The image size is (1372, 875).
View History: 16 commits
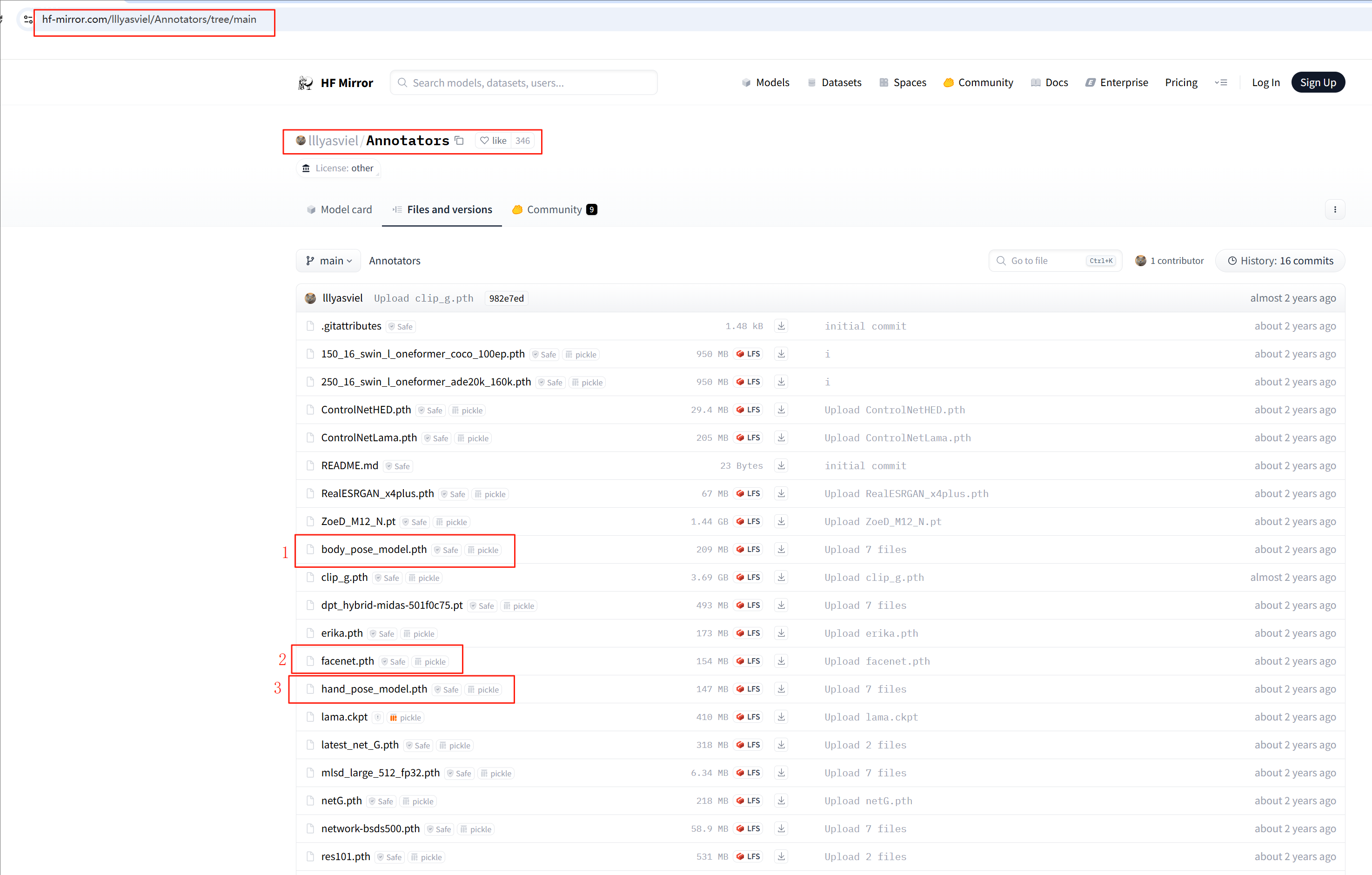coord(1280,261)
